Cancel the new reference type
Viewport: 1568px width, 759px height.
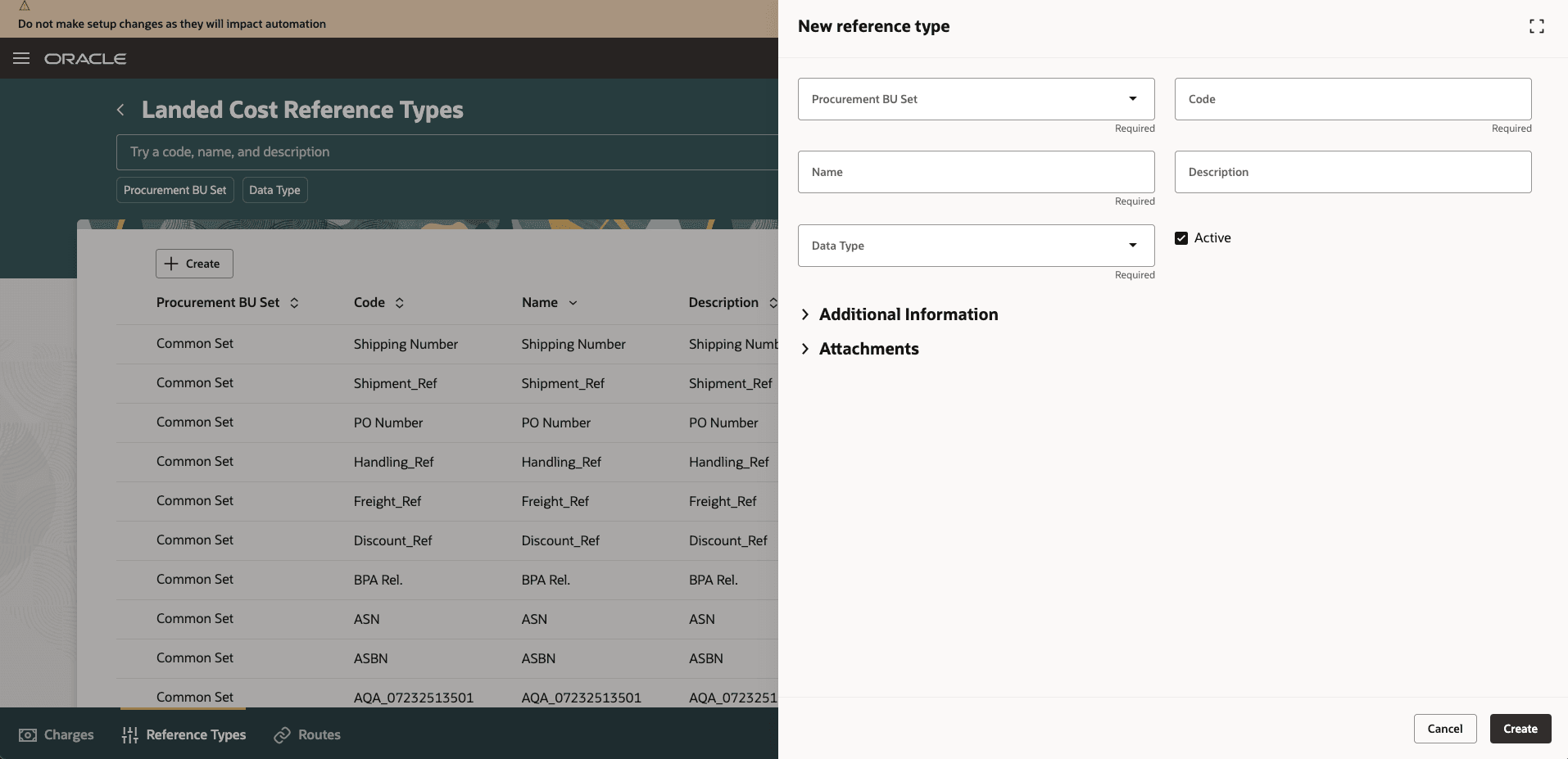pyautogui.click(x=1445, y=729)
